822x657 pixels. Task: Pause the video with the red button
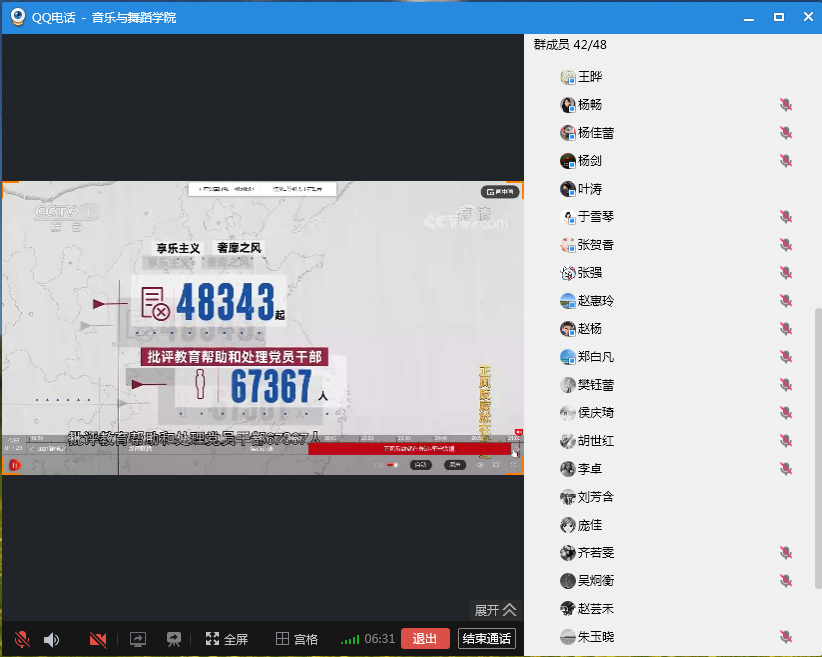(15, 465)
